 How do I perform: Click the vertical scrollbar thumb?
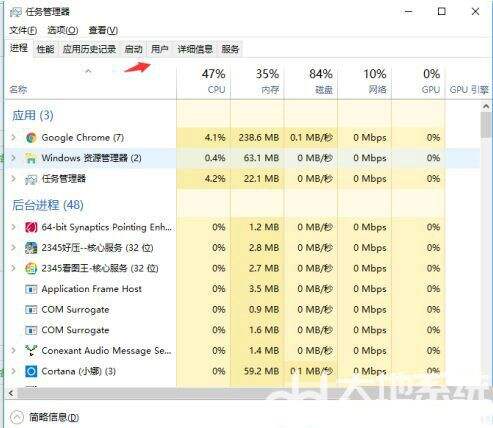[486, 124]
